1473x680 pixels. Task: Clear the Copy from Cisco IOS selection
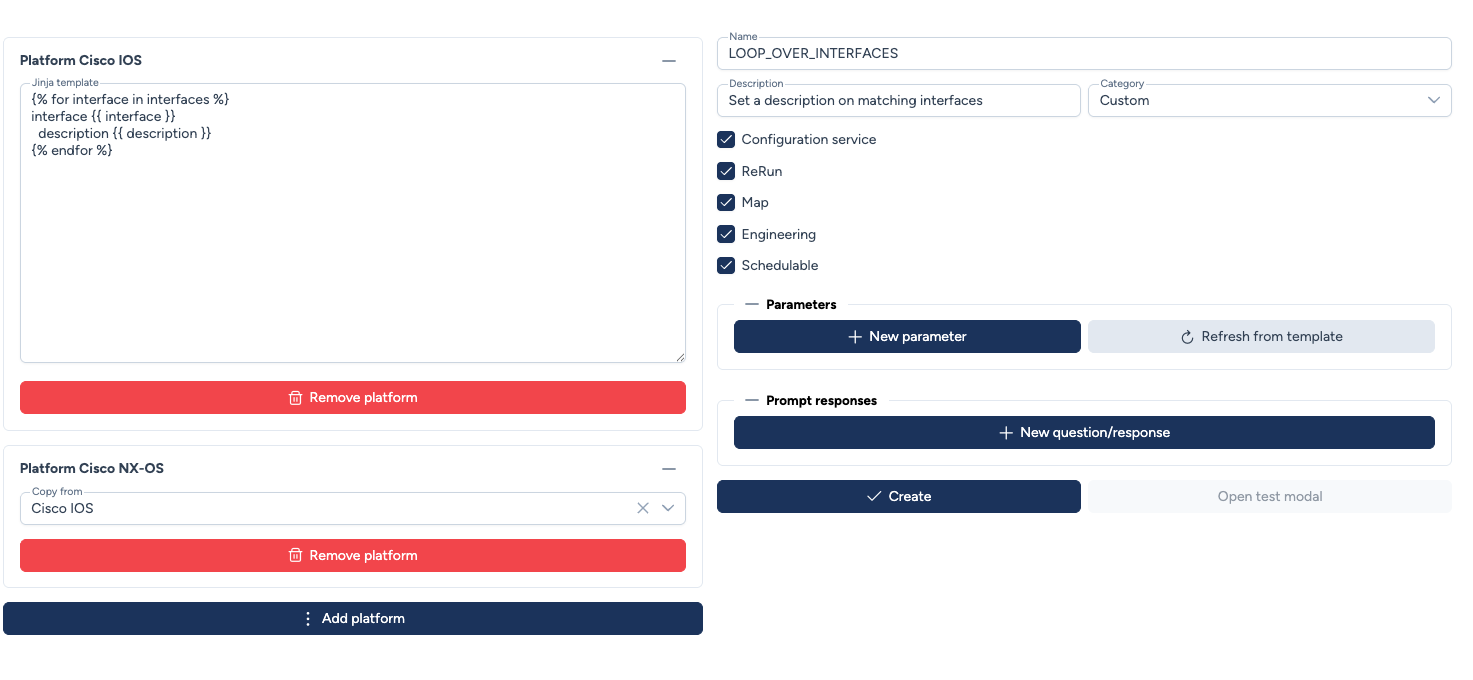643,508
